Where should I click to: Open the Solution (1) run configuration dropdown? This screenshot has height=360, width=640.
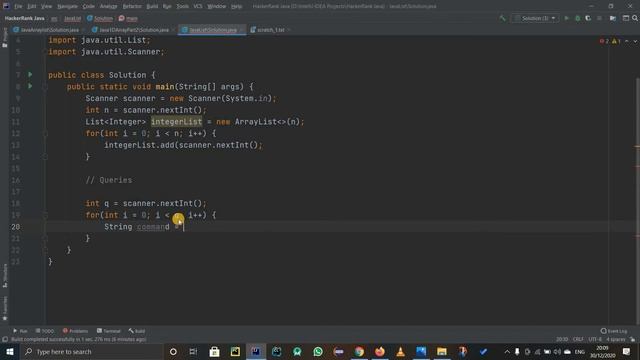tap(535, 18)
